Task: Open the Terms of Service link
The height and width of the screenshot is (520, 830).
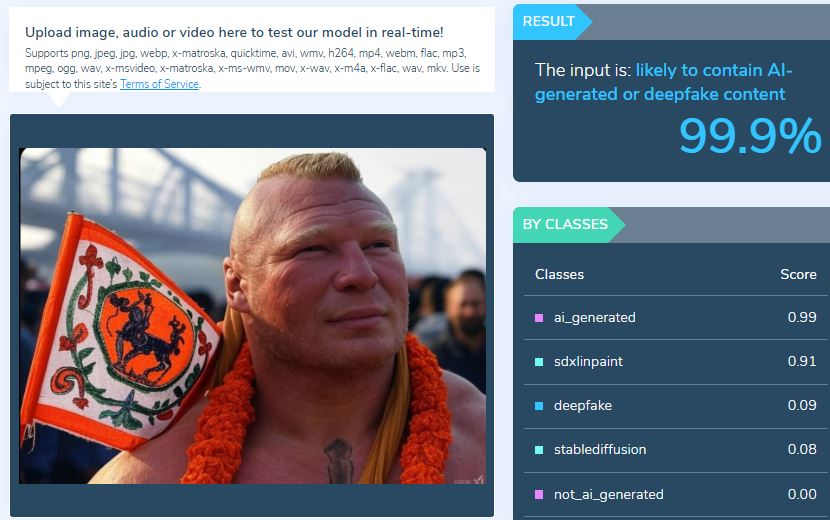Action: (159, 84)
